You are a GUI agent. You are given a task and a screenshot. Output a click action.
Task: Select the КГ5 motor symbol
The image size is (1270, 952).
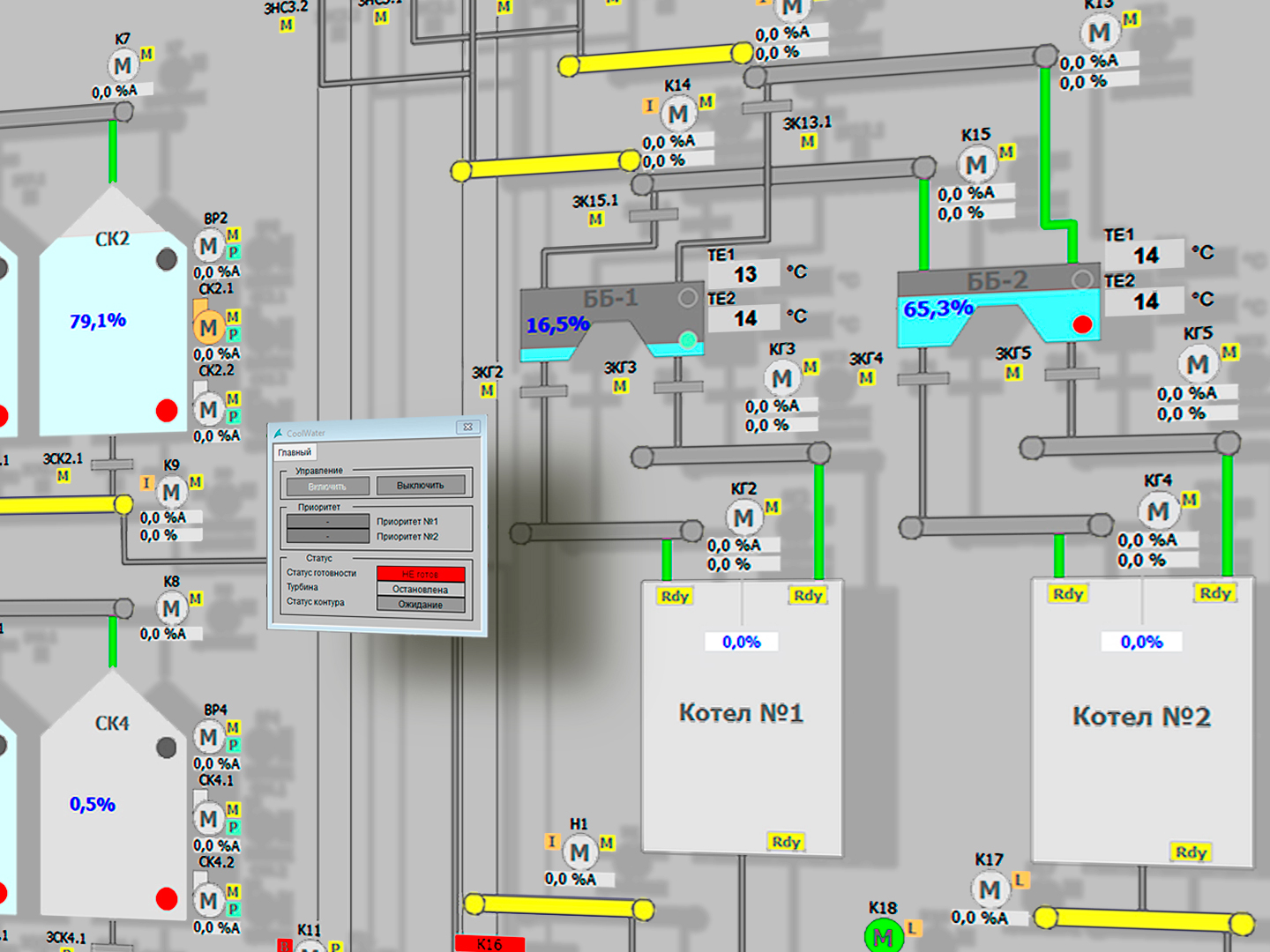click(x=1198, y=364)
